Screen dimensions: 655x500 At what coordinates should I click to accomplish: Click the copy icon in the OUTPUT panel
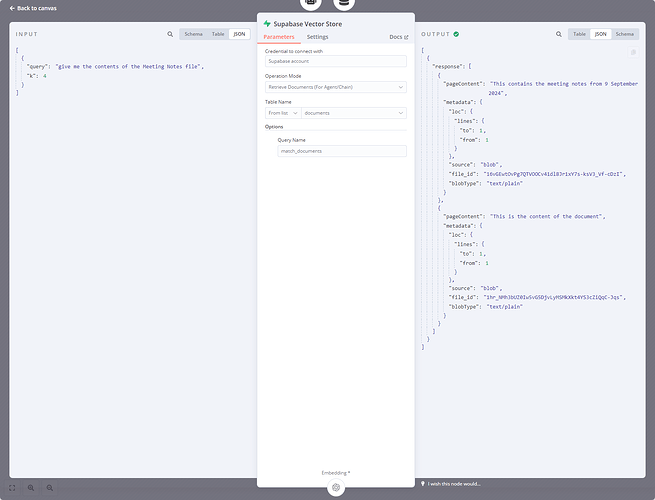pyautogui.click(x=633, y=52)
